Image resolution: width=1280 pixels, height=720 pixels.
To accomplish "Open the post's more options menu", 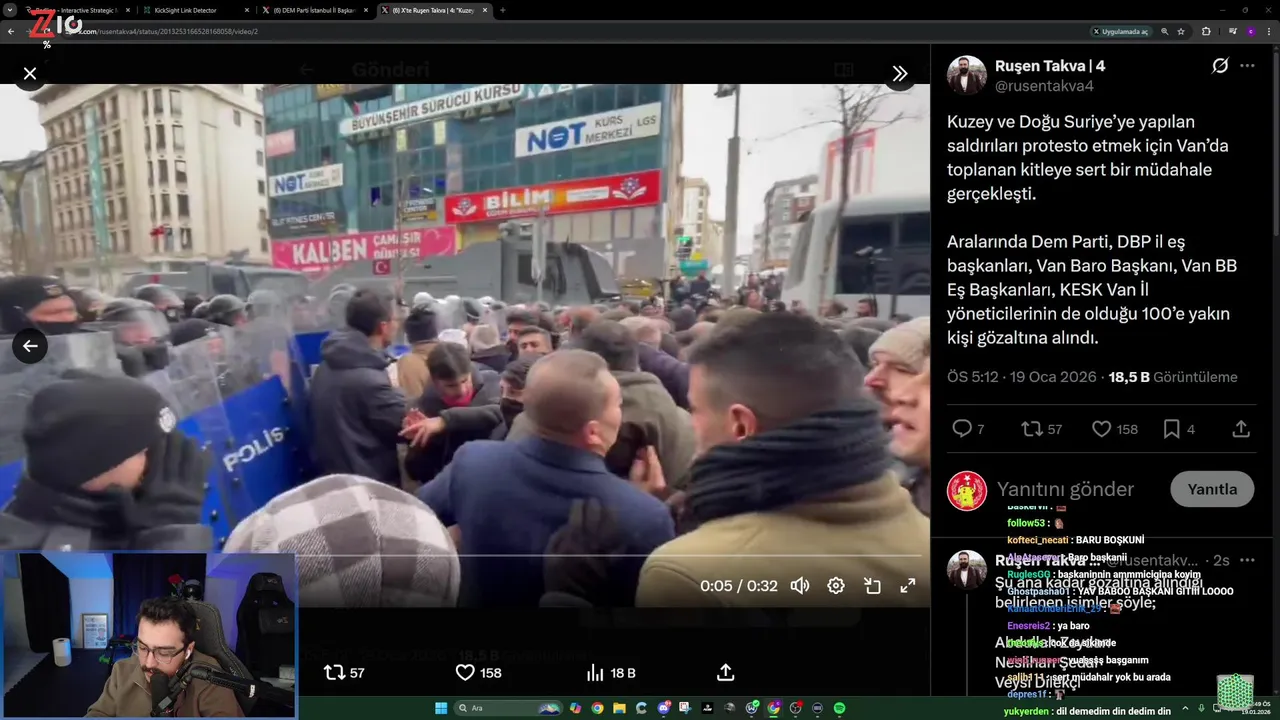I will [1247, 66].
